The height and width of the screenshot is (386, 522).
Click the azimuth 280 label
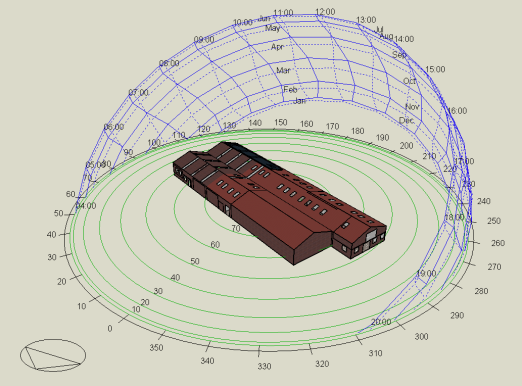[x=481, y=291]
